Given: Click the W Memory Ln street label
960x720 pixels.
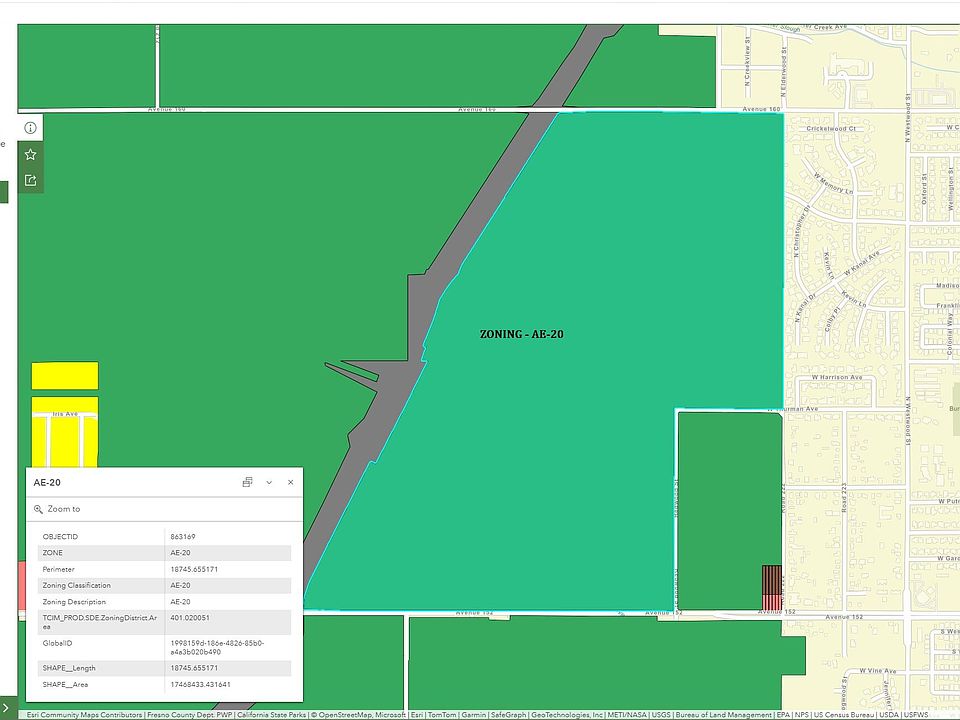Looking at the screenshot, I should (833, 183).
